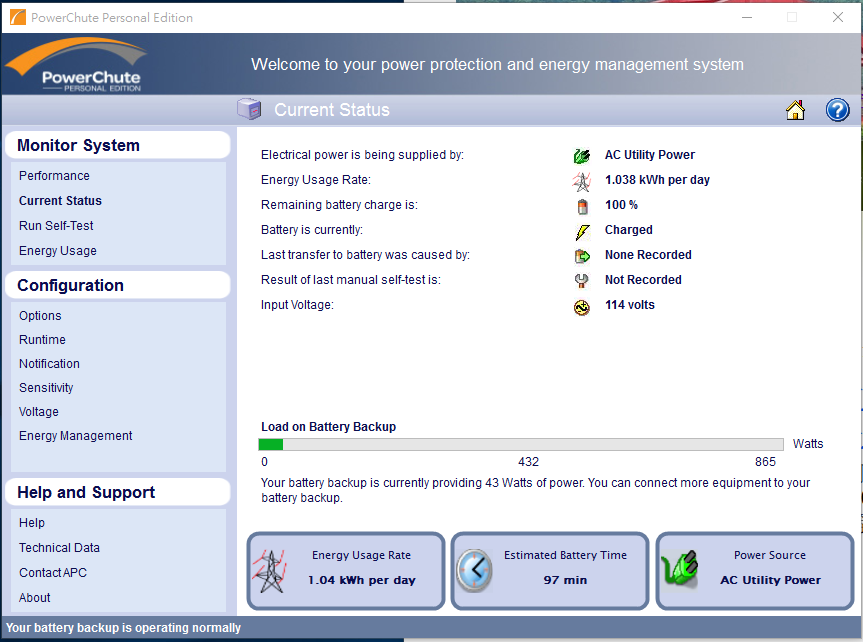863x642 pixels.
Task: Open the Performance page
Action: pyautogui.click(x=54, y=176)
